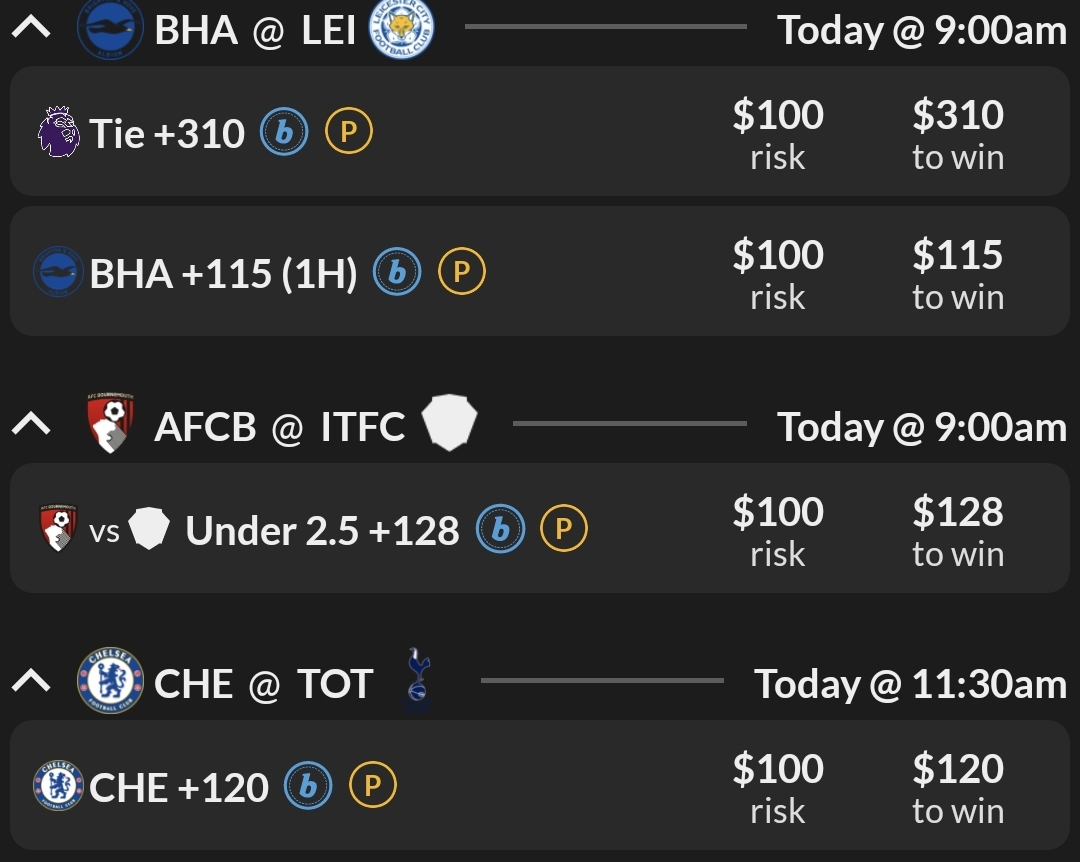This screenshot has height=862, width=1080.
Task: Click the Bournemouth crest in the game header
Action: point(111,426)
